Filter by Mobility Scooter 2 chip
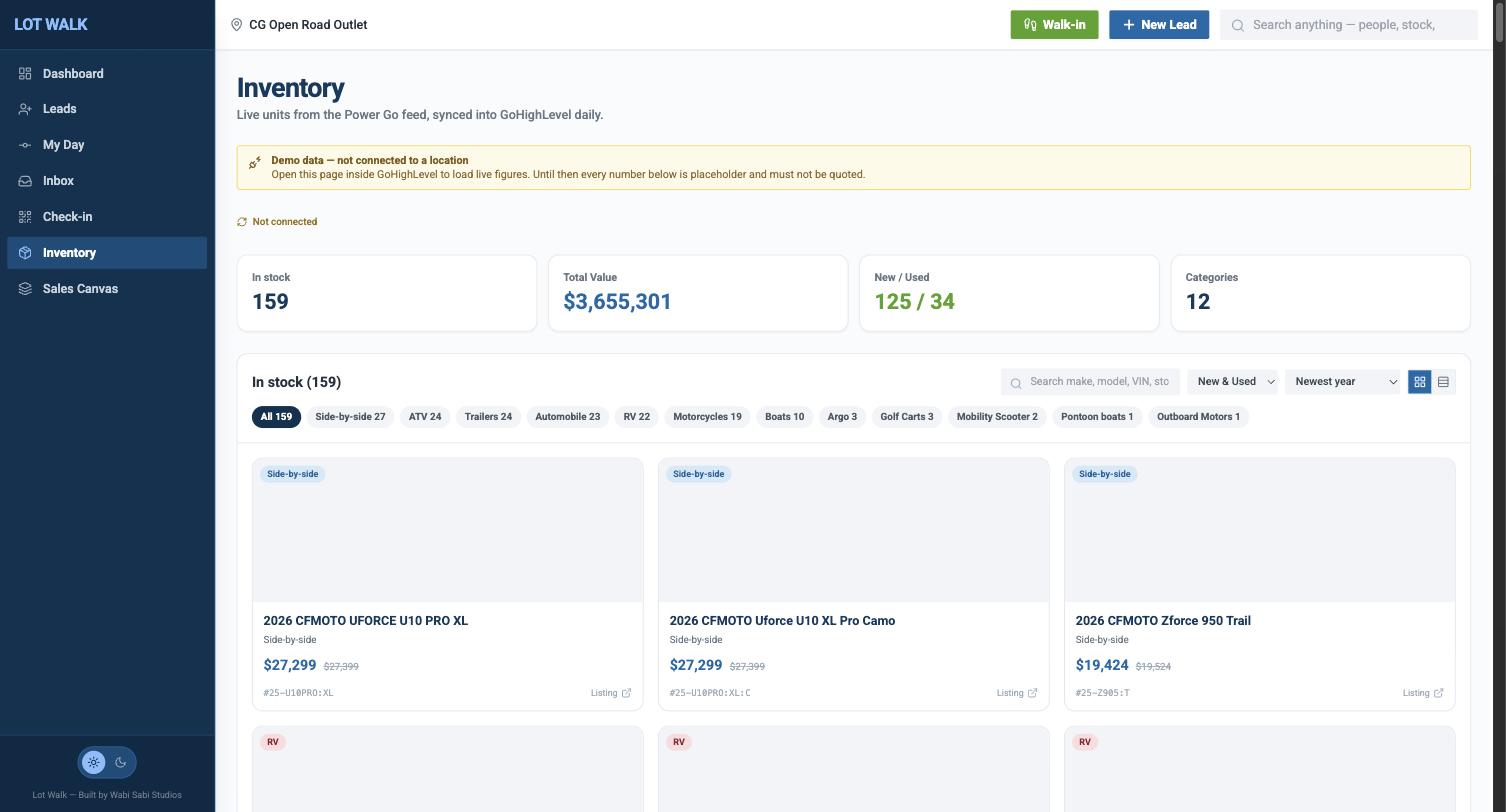 (997, 417)
